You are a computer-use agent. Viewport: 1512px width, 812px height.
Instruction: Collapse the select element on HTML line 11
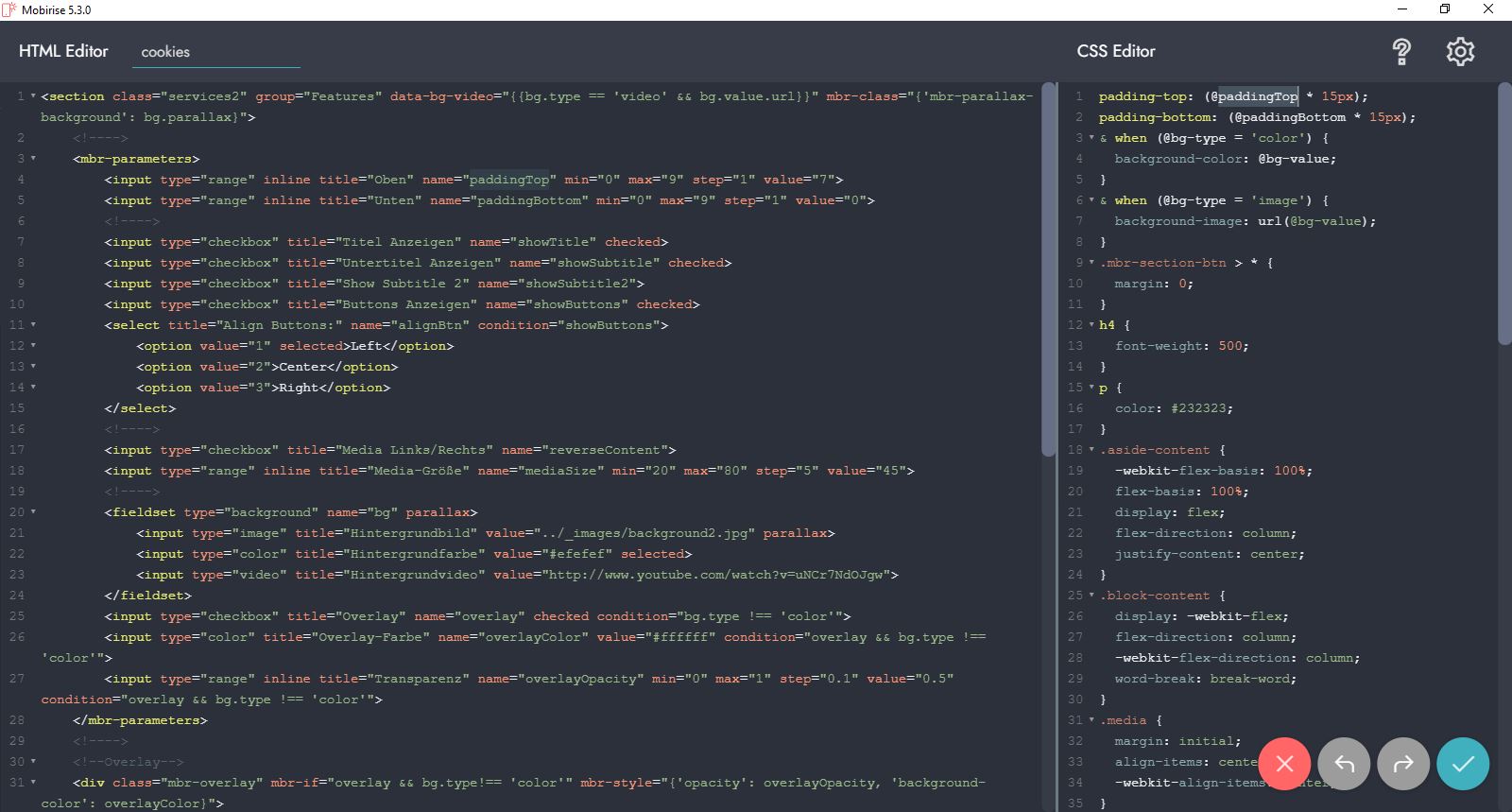pyautogui.click(x=33, y=325)
